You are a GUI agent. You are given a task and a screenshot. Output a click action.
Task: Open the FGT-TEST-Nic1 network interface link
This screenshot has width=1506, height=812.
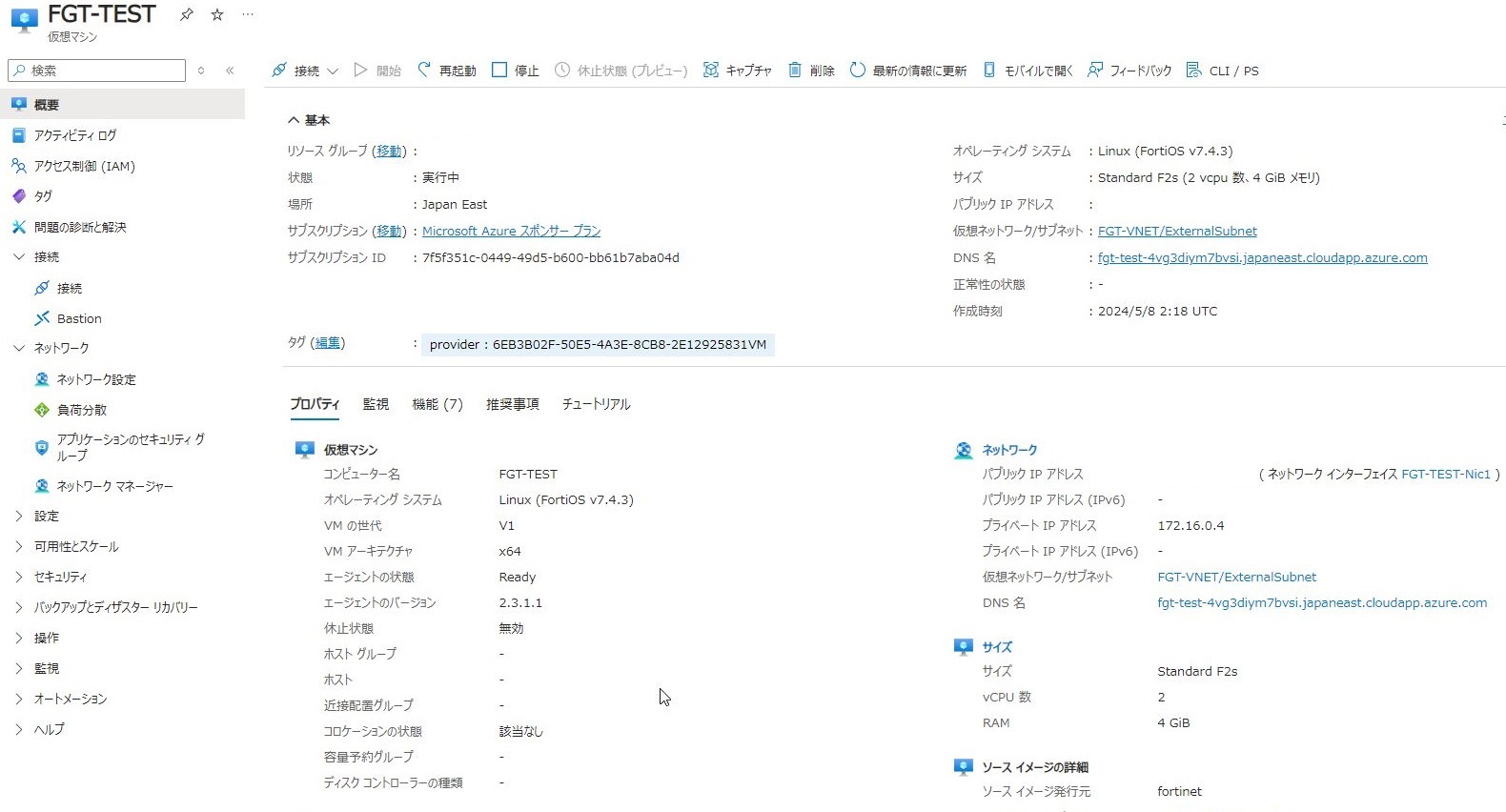pyautogui.click(x=1446, y=475)
